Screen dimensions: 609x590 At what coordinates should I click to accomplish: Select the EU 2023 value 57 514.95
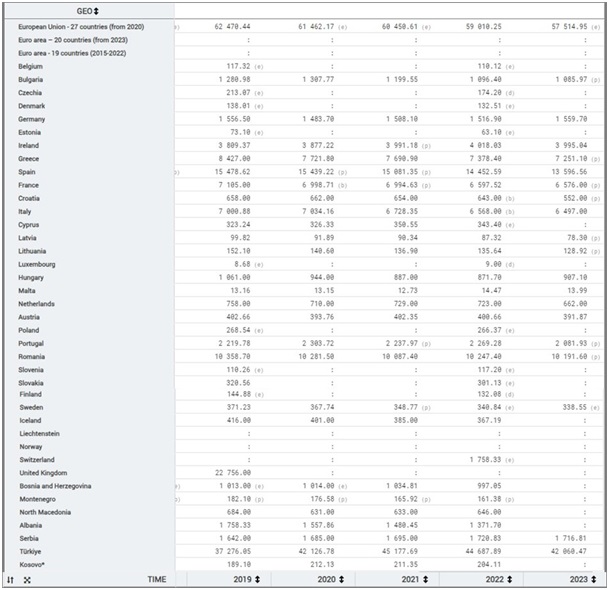tap(561, 26)
